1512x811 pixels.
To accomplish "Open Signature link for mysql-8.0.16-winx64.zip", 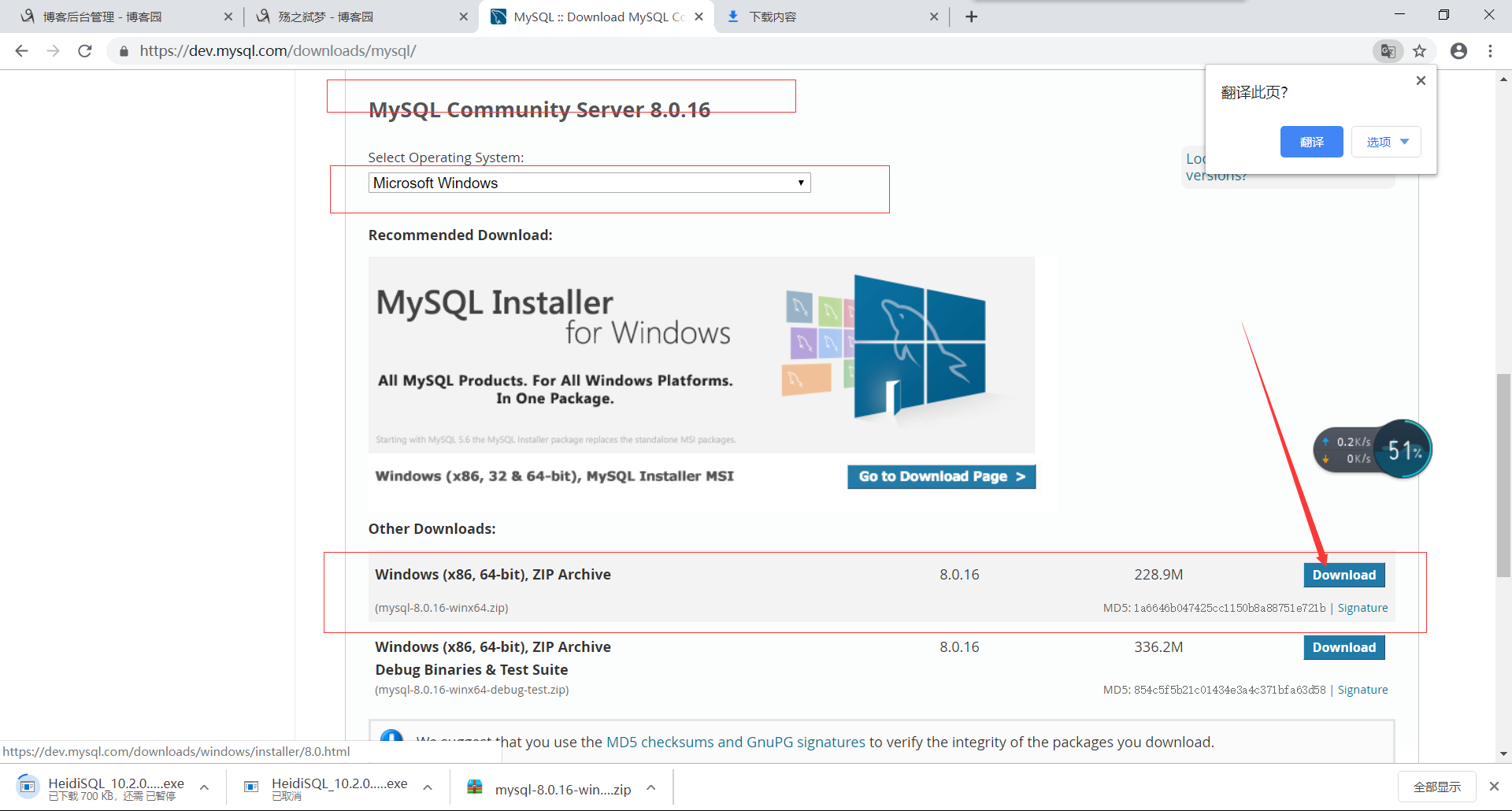I will coord(1362,608).
